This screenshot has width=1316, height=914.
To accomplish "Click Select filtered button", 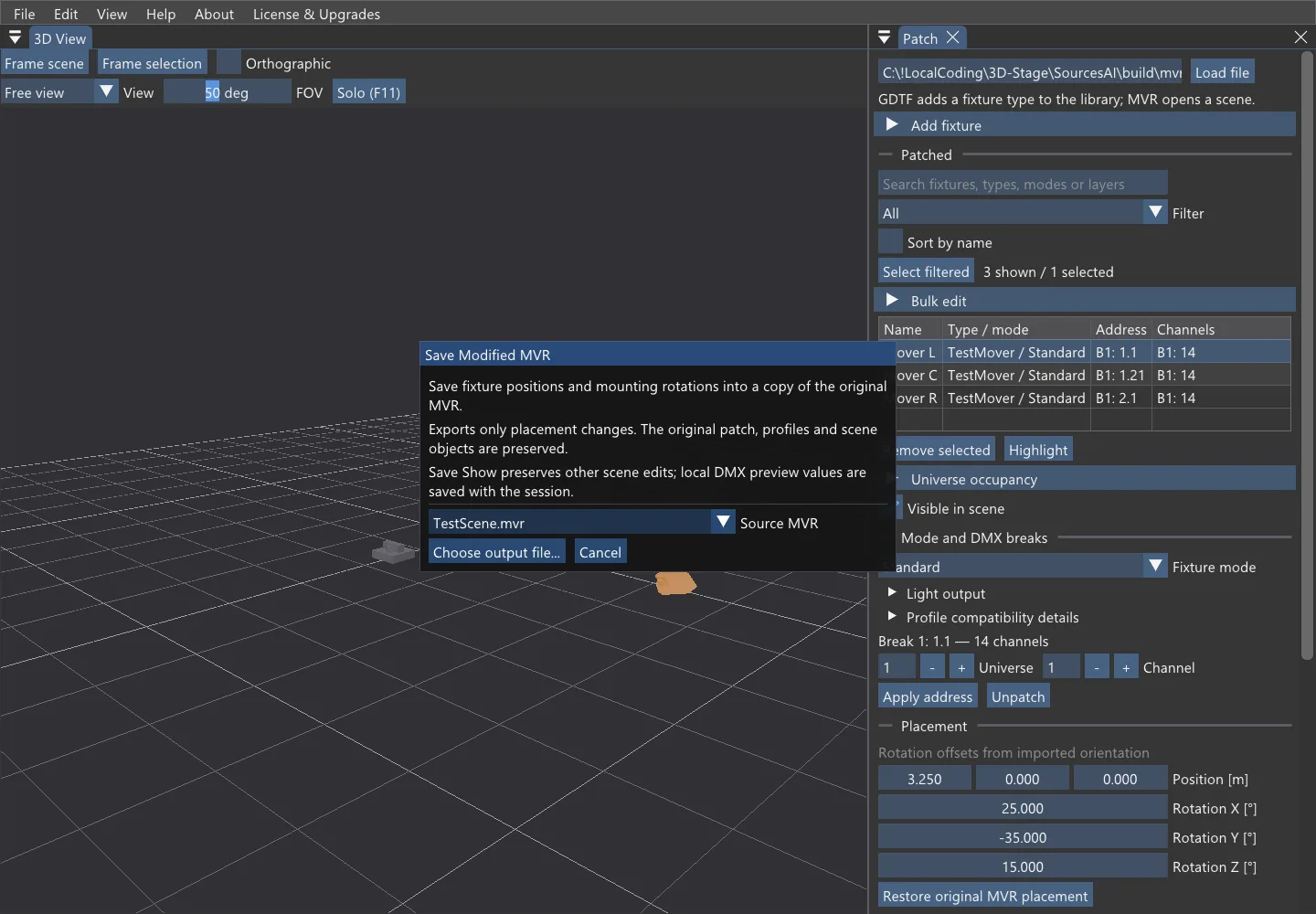I will click(x=926, y=271).
